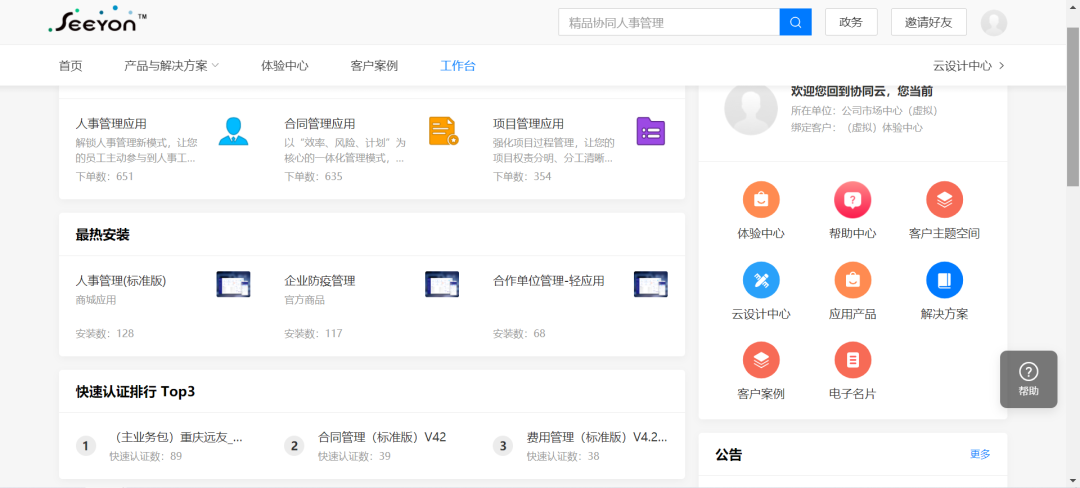The width and height of the screenshot is (1080, 488).
Task: Click 下单数：354 text
Action: [522, 176]
